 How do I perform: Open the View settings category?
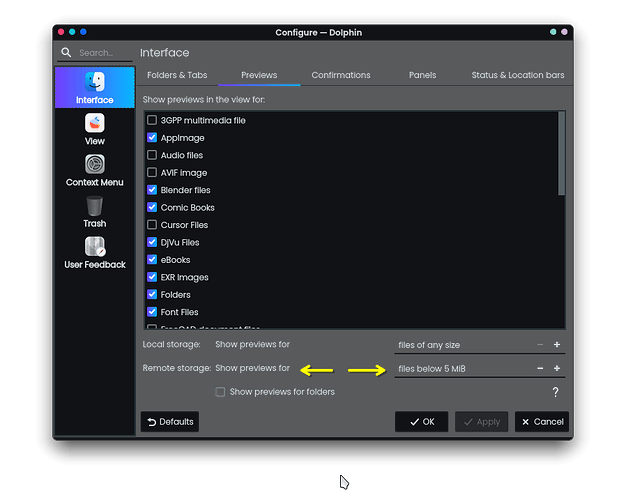click(x=95, y=129)
